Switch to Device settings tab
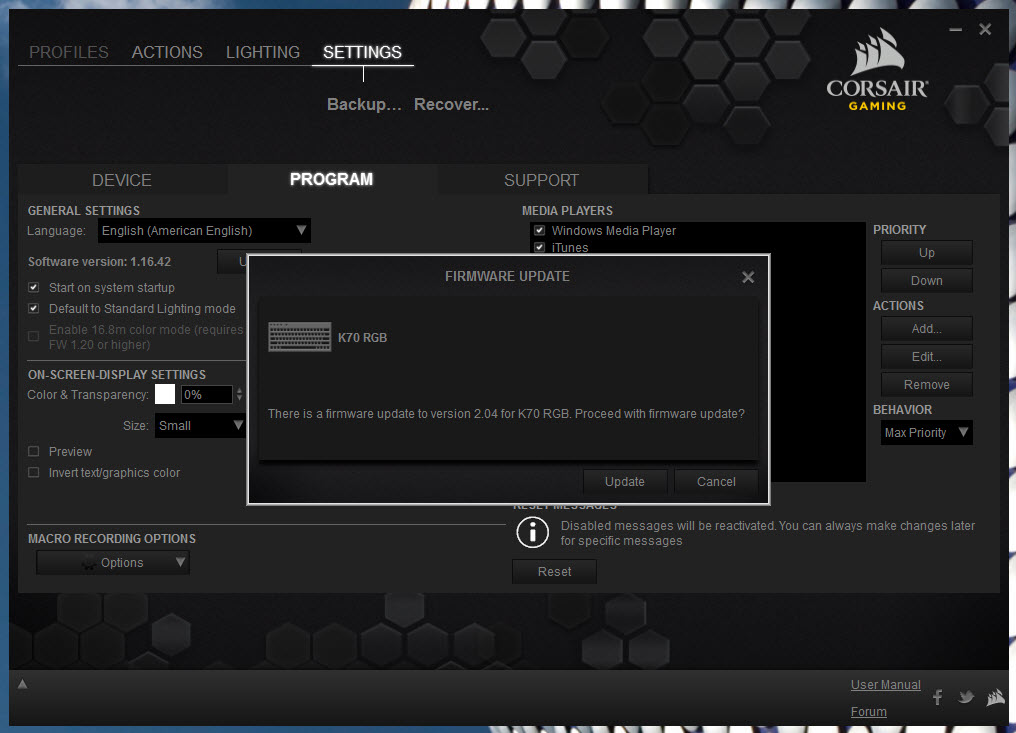1016x733 pixels. [122, 180]
